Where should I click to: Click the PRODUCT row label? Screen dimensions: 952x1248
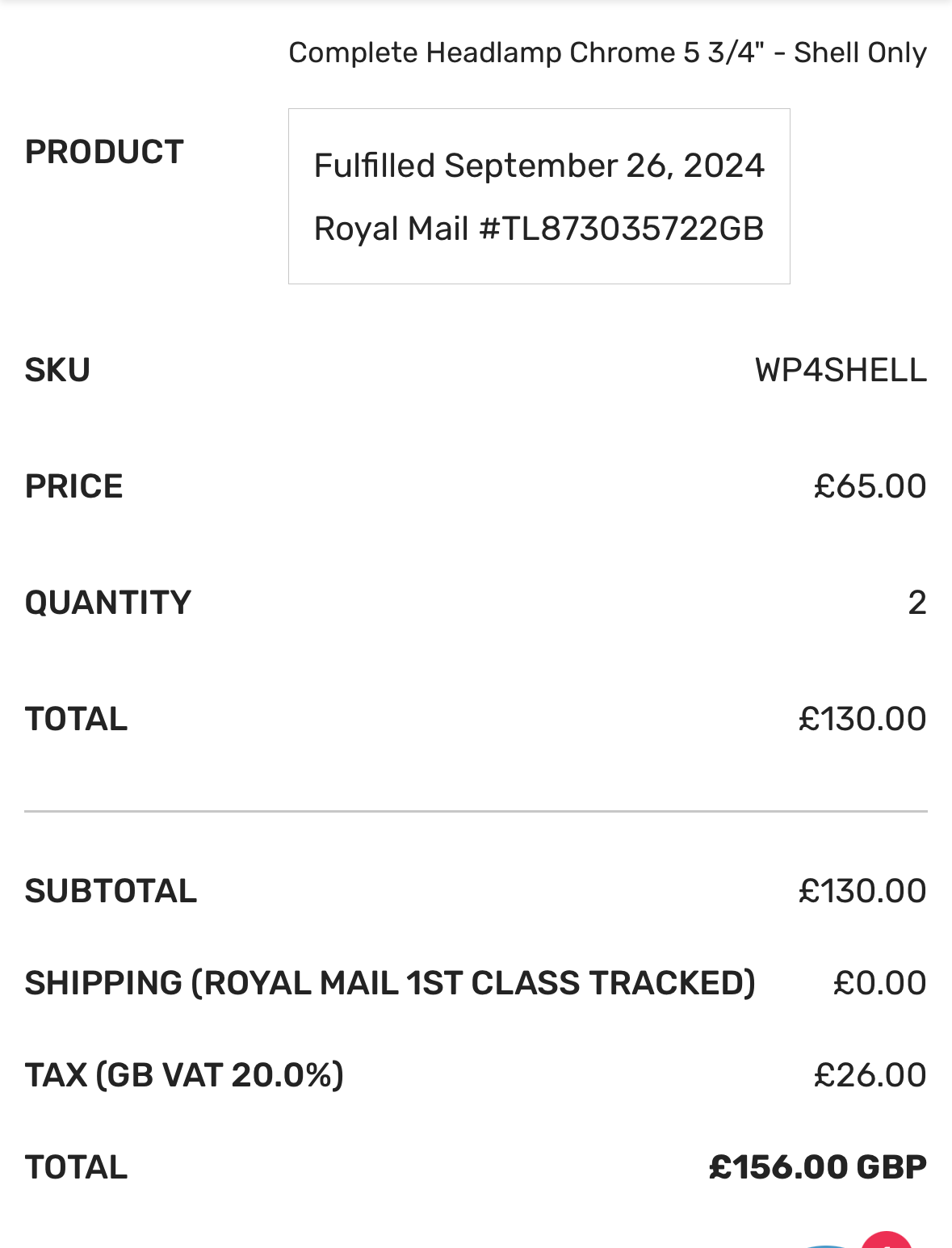[x=105, y=152]
